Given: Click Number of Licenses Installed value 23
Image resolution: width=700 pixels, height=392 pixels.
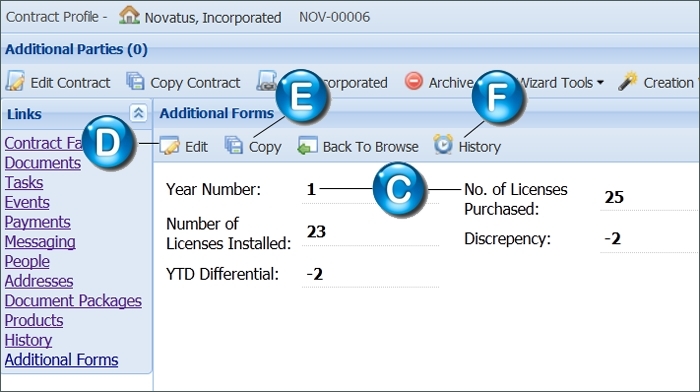Looking at the screenshot, I should [x=317, y=232].
